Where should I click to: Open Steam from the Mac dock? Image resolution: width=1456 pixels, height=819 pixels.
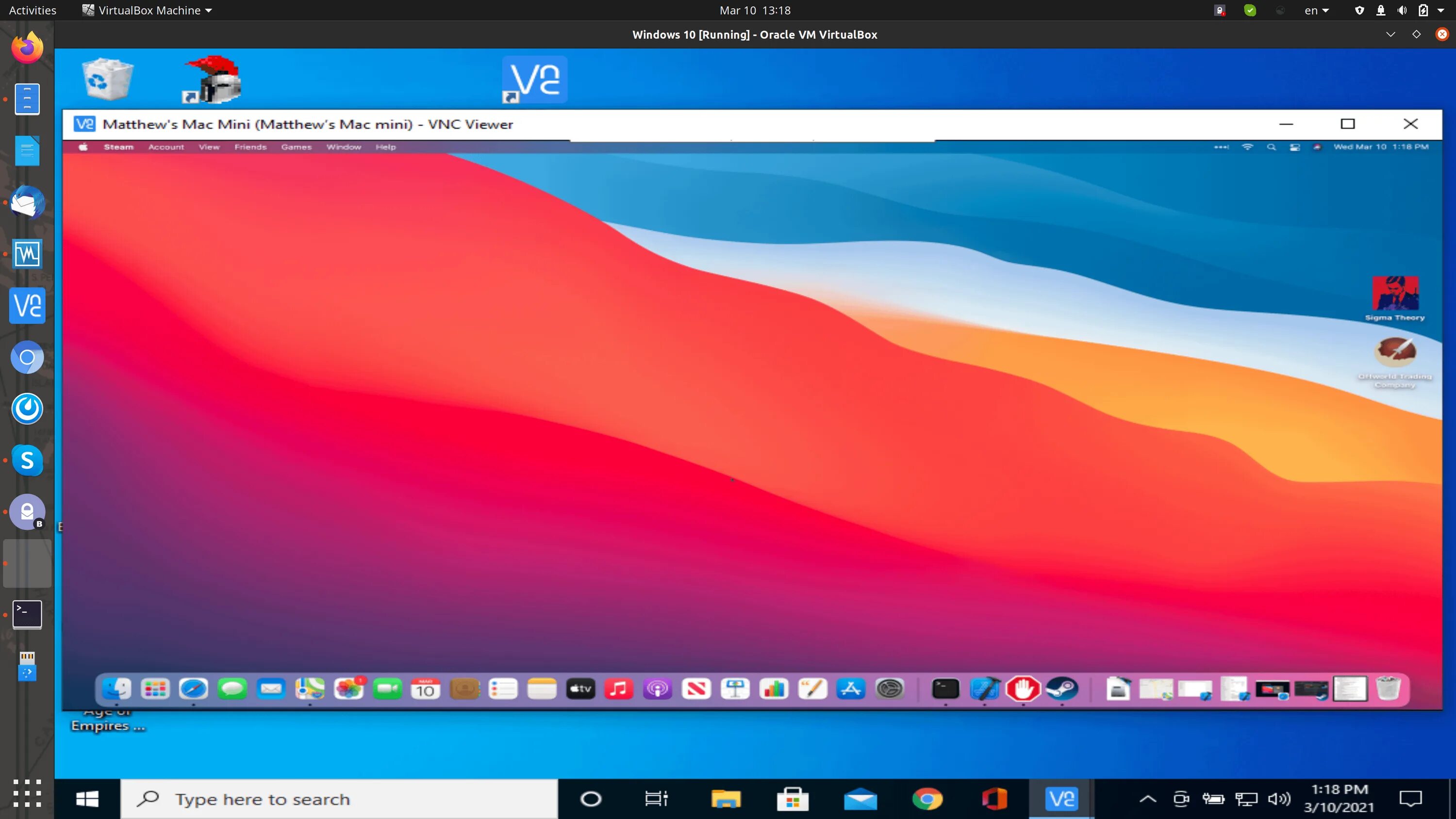click(x=1061, y=689)
